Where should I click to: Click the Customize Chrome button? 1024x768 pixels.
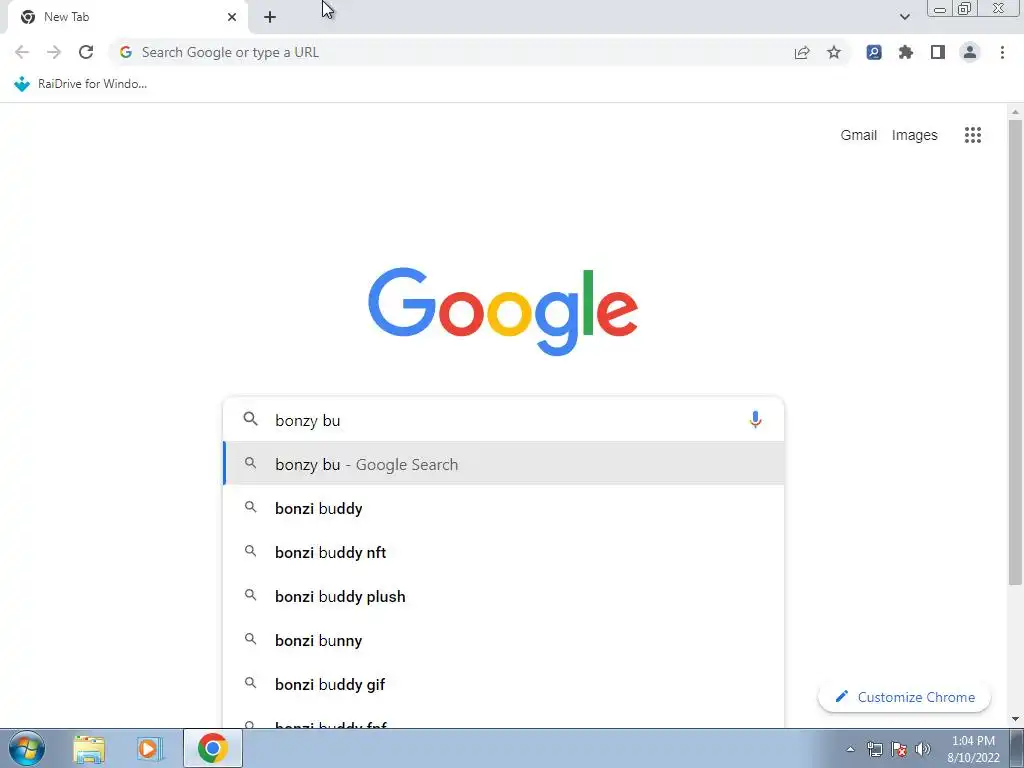[904, 697]
